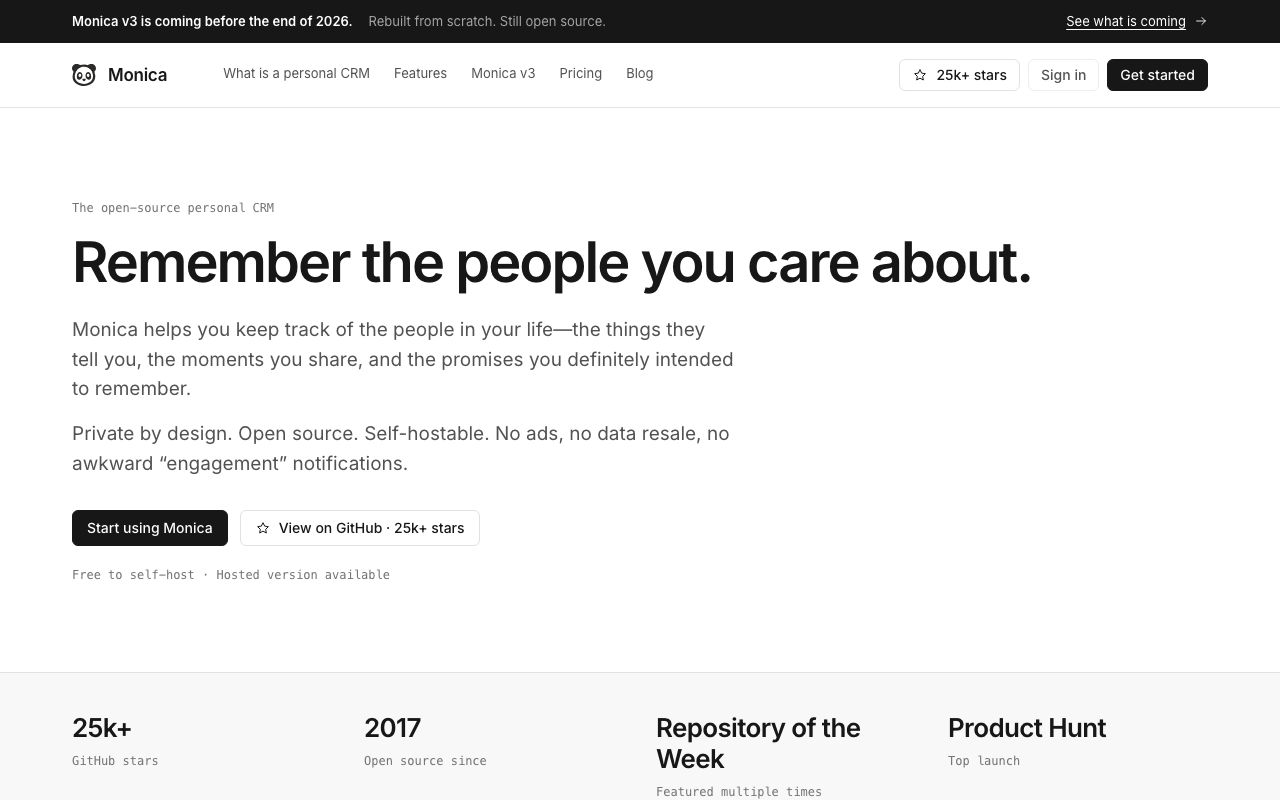Open the Features menu item
This screenshot has height=800, width=1280.
coord(420,74)
